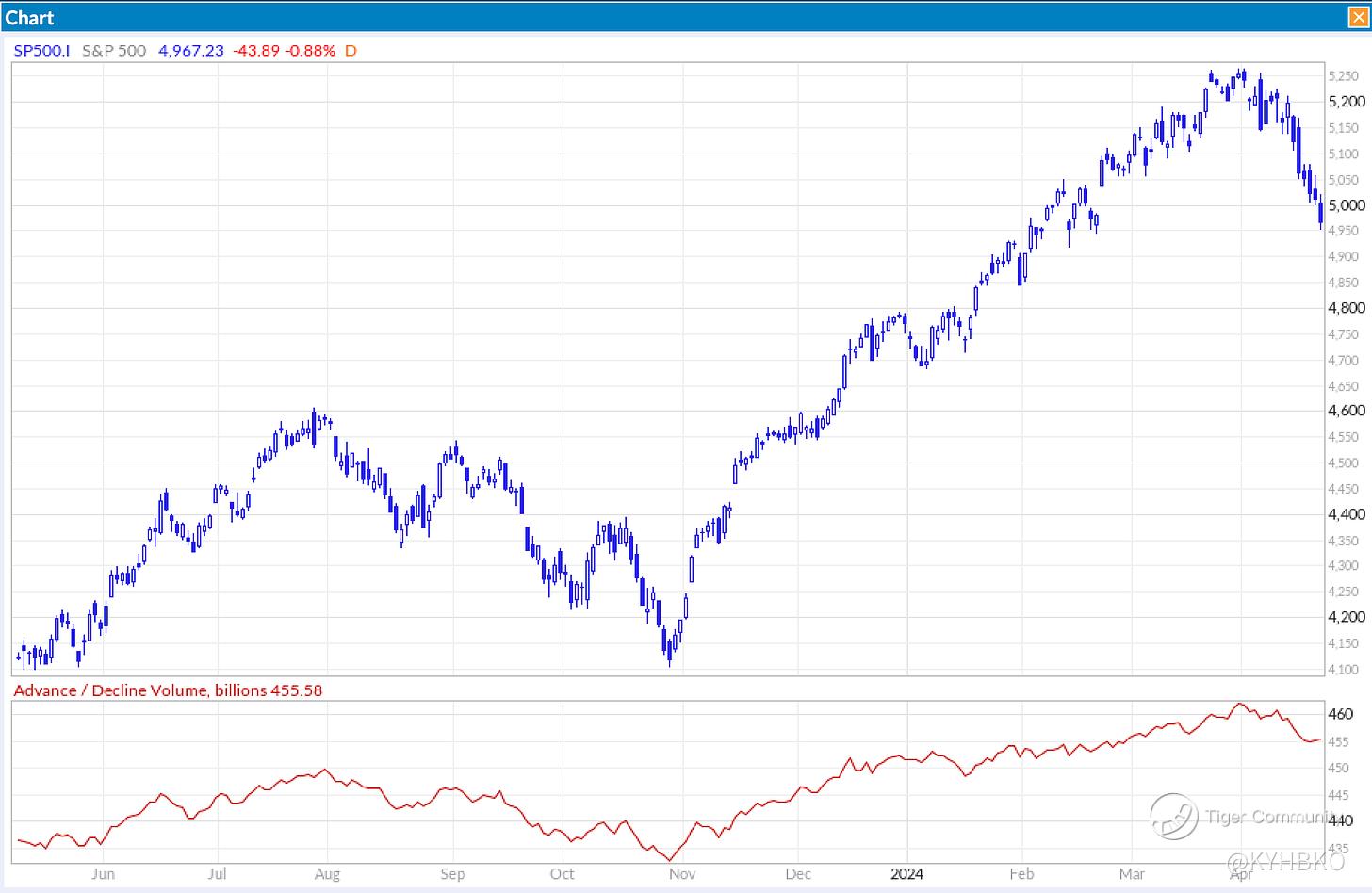Click the 4,100 price axis label
The height and width of the screenshot is (893, 1372).
(x=1344, y=670)
